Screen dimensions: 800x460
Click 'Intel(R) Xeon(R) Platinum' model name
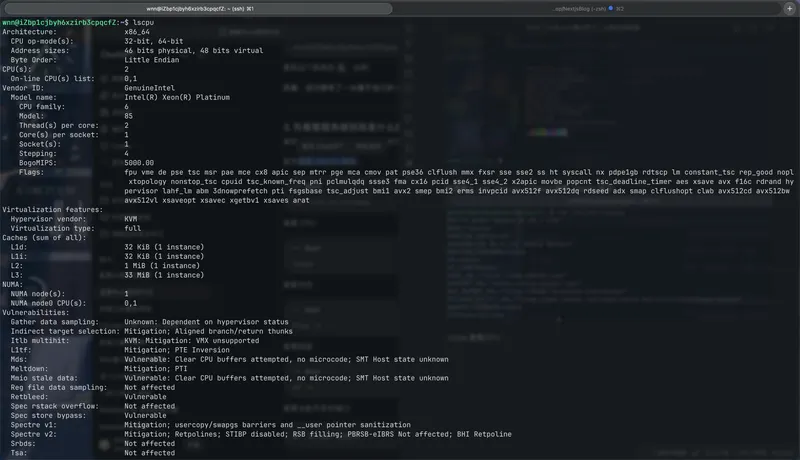[177, 97]
